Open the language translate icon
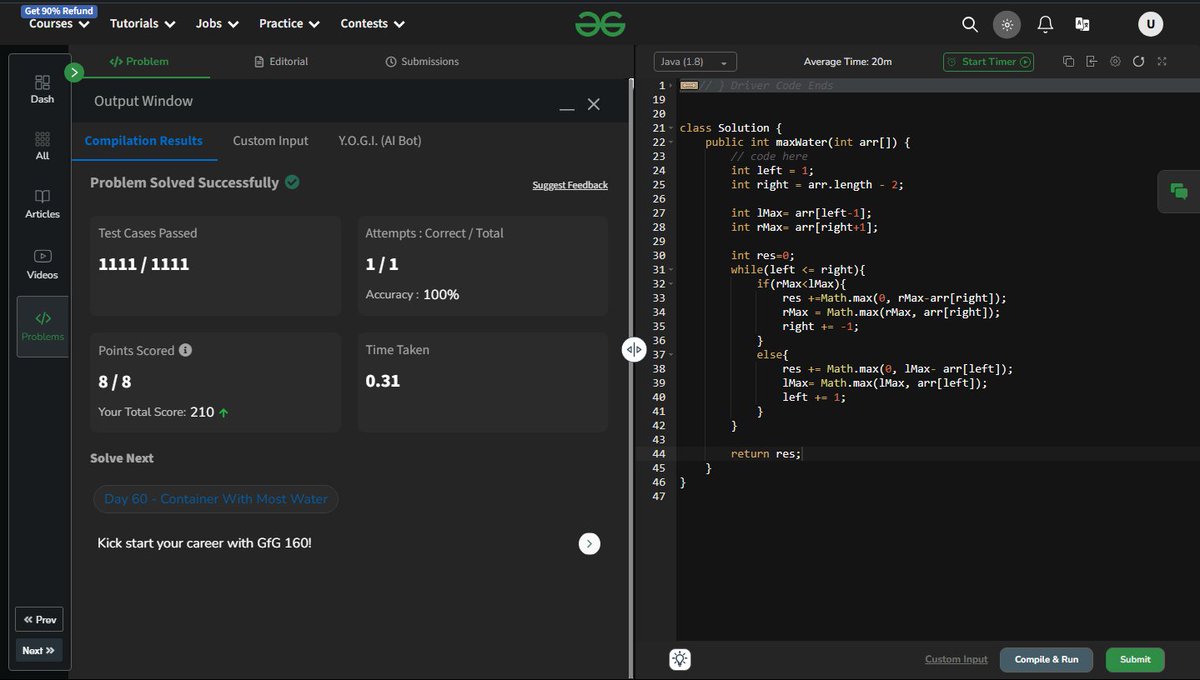This screenshot has width=1200, height=680. coord(1082,24)
